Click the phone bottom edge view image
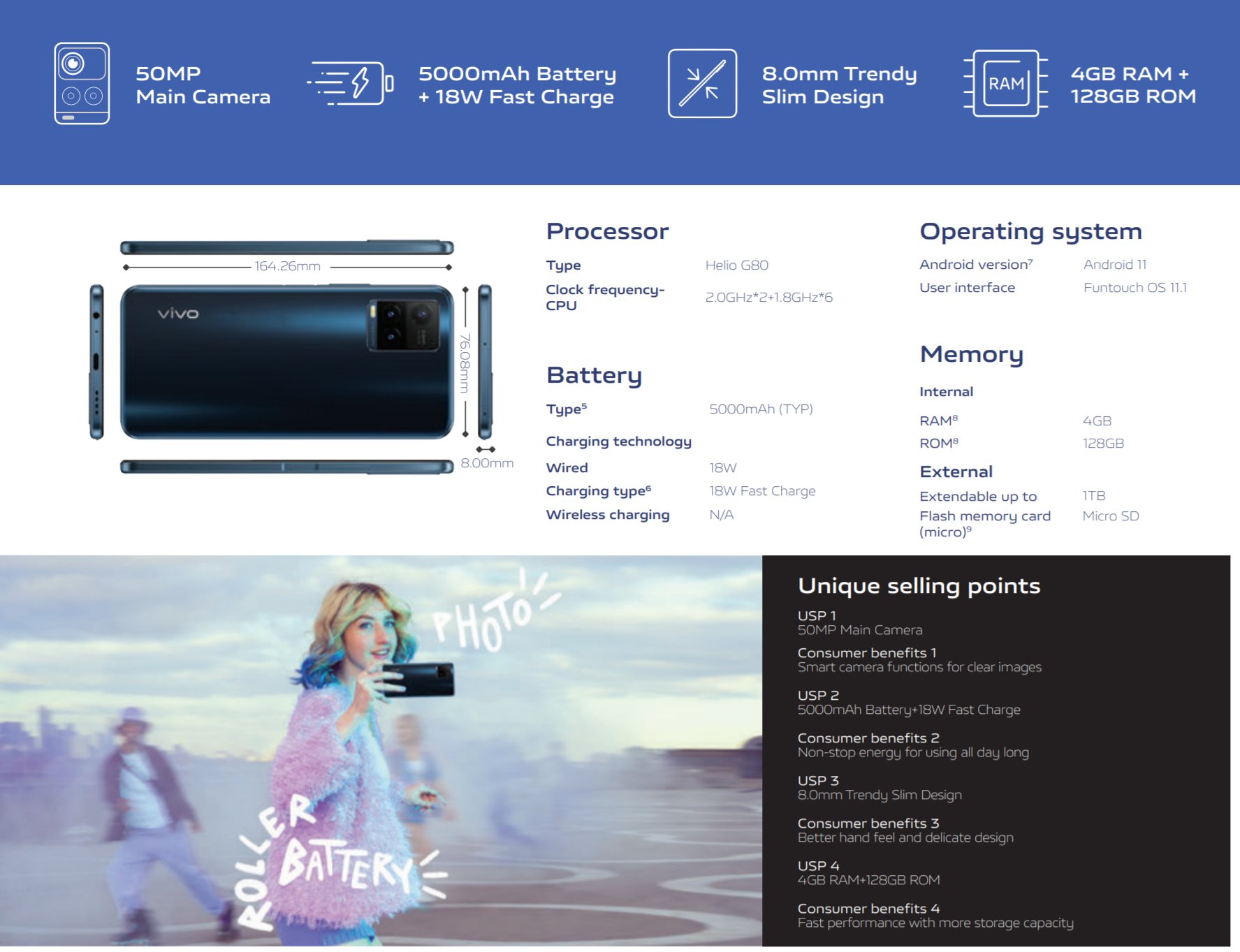1240x952 pixels. tap(287, 467)
